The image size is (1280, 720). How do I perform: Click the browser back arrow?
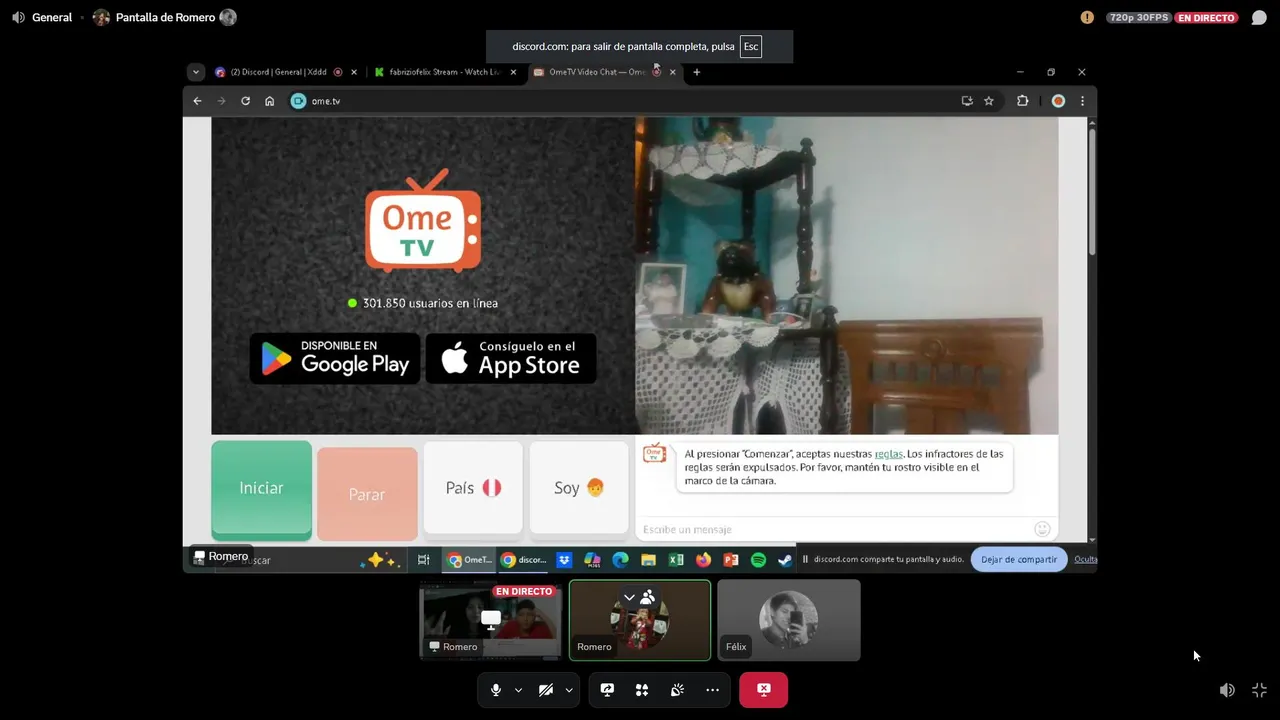[197, 101]
